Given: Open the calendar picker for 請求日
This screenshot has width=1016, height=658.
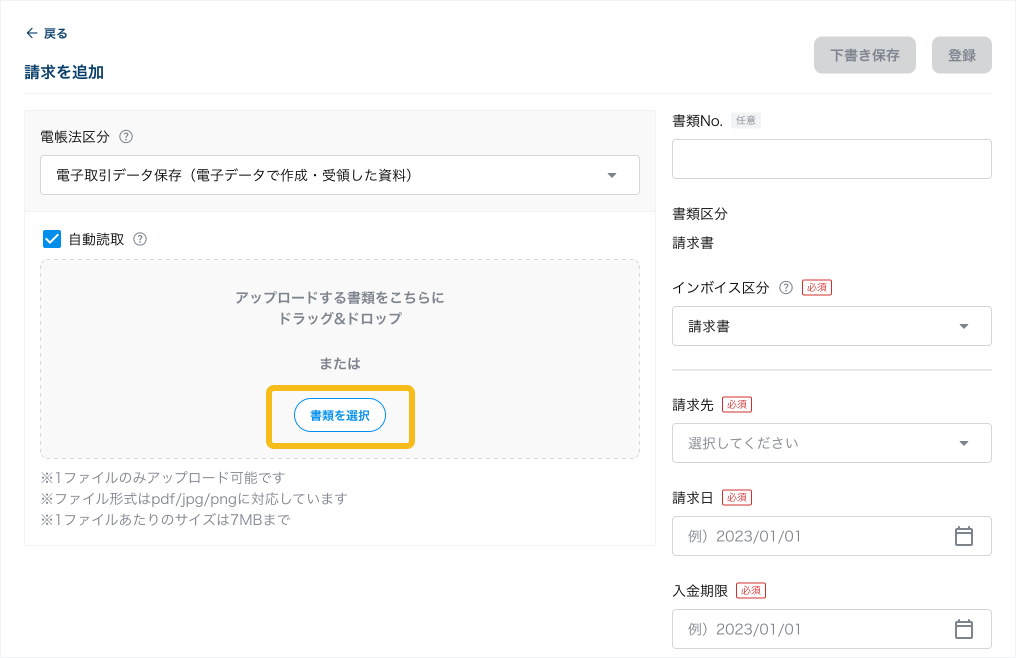Looking at the screenshot, I should [963, 536].
